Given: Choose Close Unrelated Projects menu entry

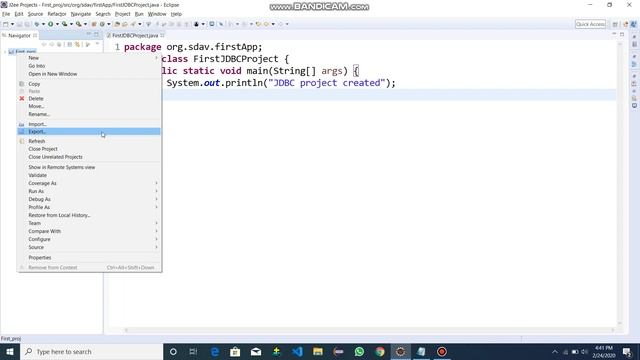Looking at the screenshot, I should coord(89,157).
